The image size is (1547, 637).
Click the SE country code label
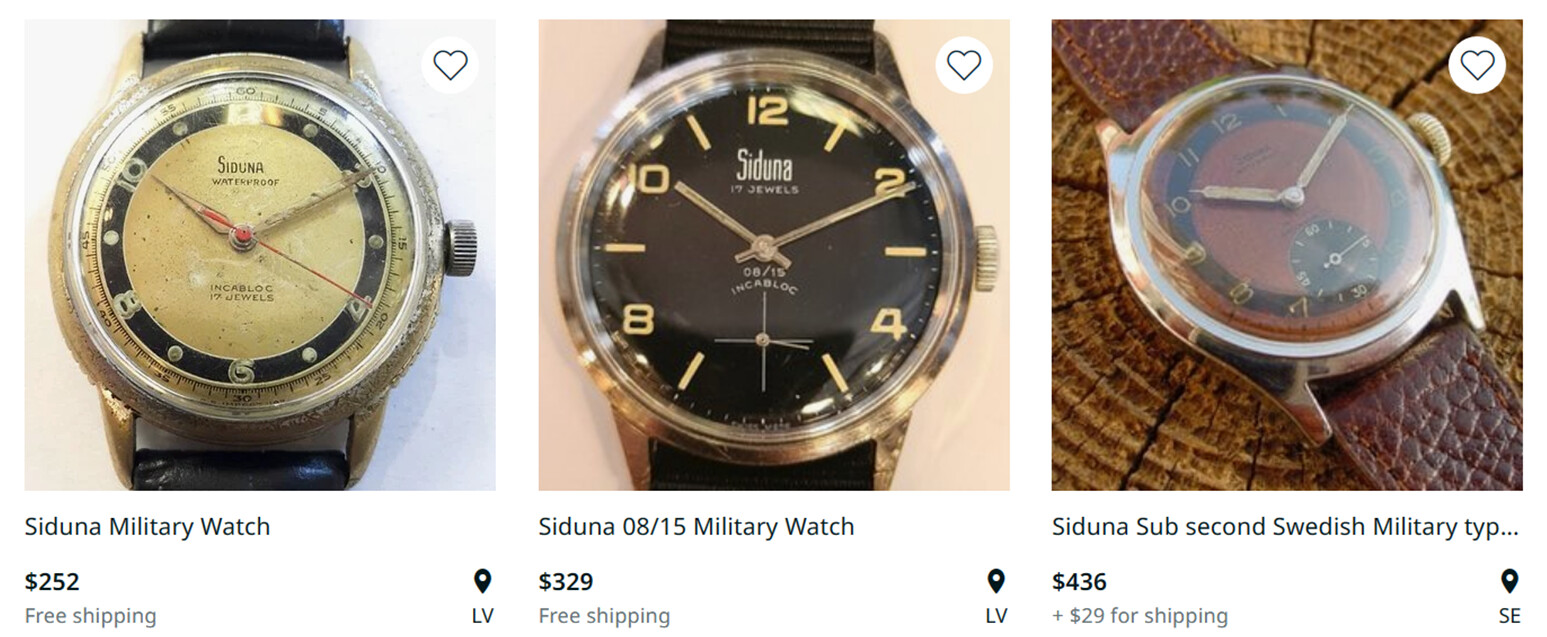tap(1509, 615)
